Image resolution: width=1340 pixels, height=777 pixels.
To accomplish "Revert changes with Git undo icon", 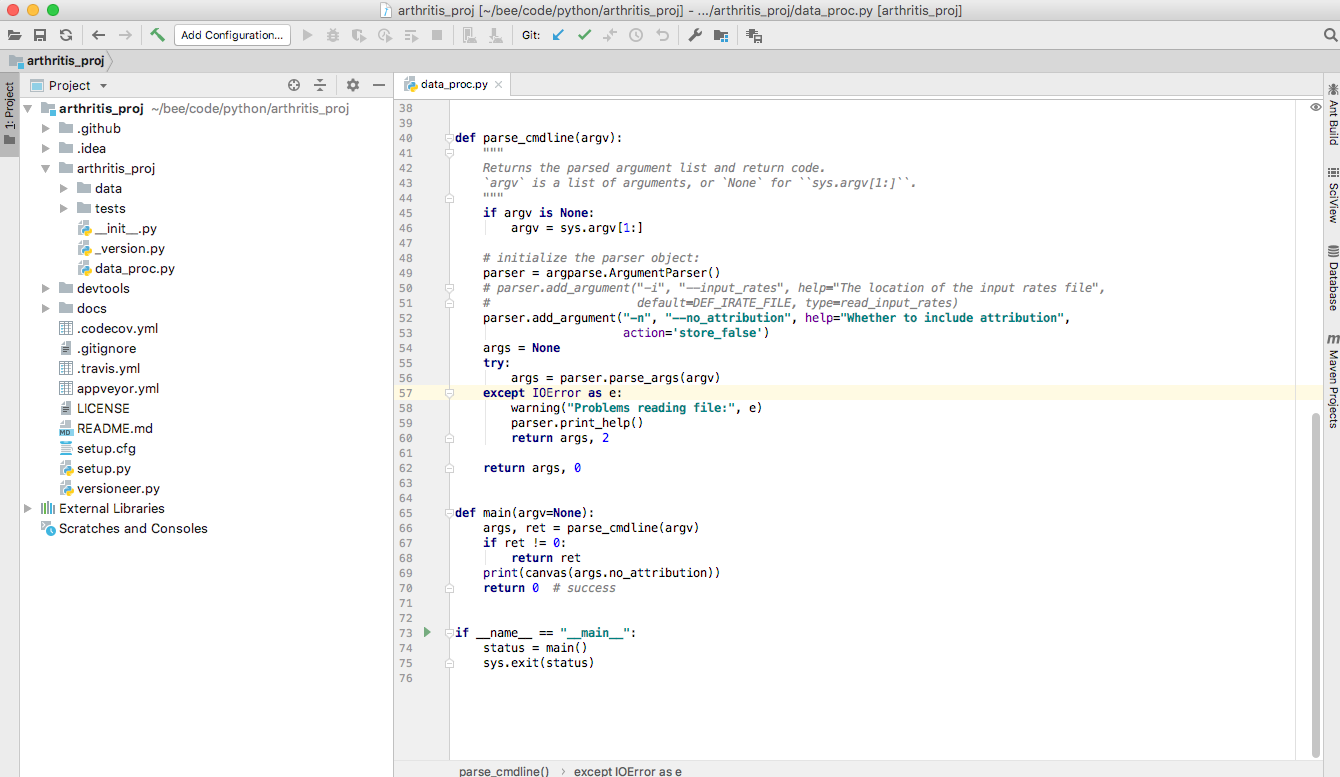I will [662, 35].
